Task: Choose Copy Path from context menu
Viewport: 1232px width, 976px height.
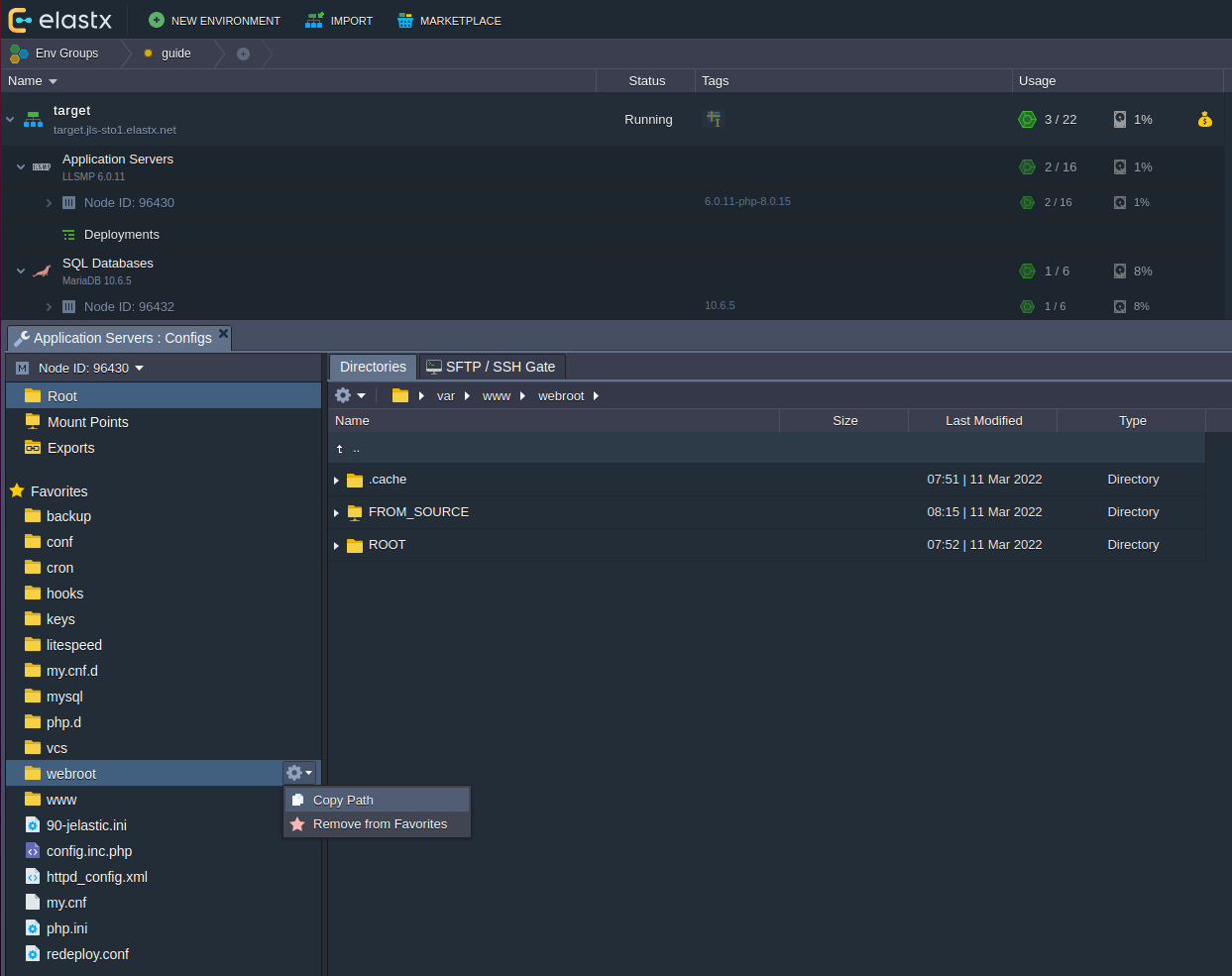Action: pos(343,800)
